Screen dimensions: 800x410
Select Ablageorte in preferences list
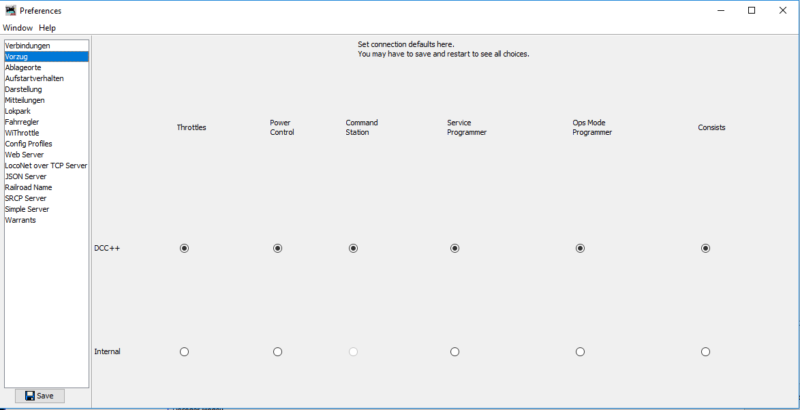pos(46,67)
